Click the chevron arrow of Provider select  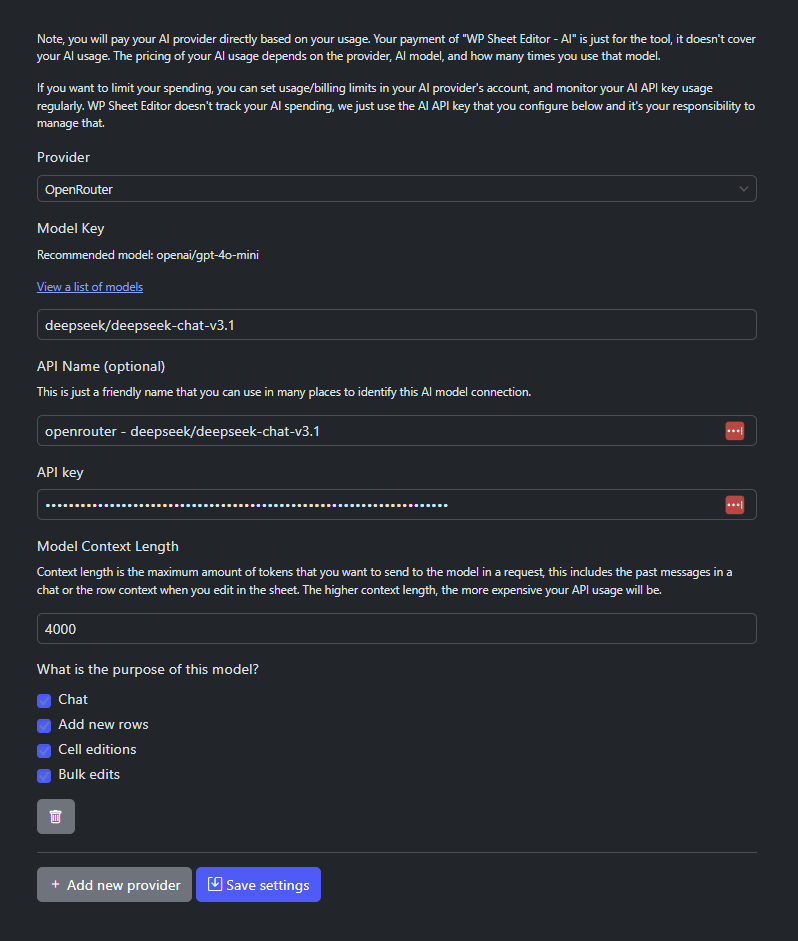(743, 189)
